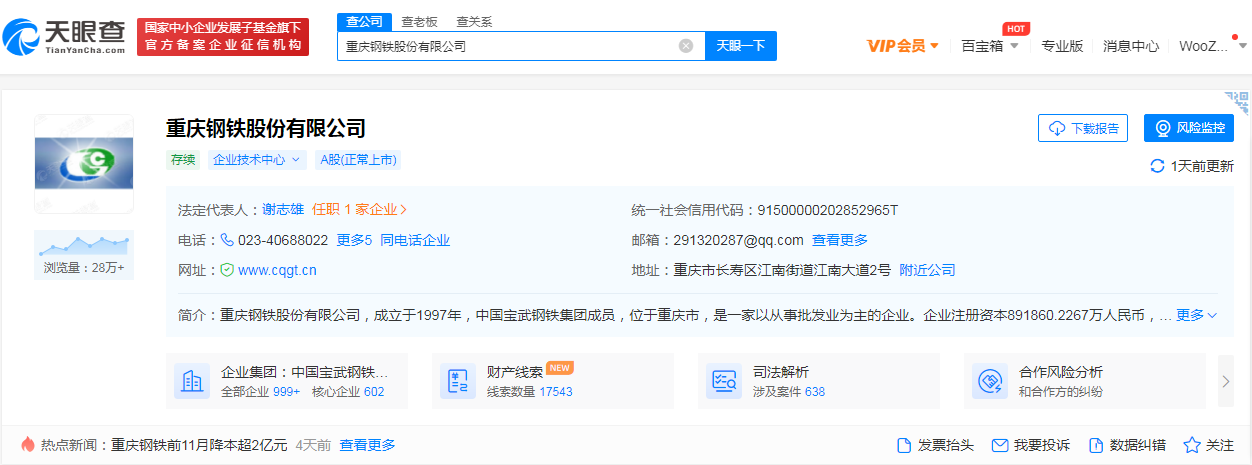Click the address 重庆市长寿区江南街道江南大道2号
Image resolution: width=1252 pixels, height=465 pixels.
point(782,270)
